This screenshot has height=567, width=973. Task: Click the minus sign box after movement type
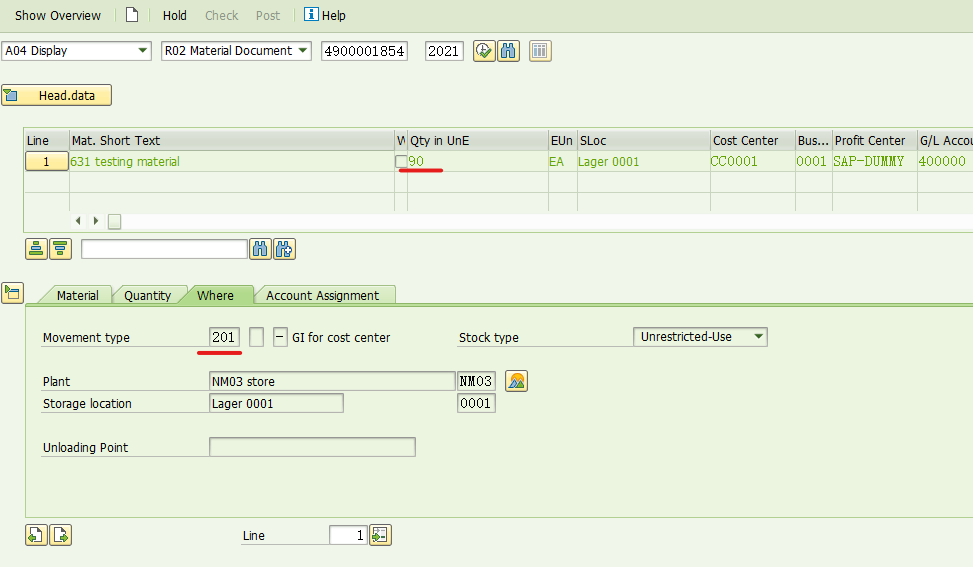pyautogui.click(x=280, y=337)
